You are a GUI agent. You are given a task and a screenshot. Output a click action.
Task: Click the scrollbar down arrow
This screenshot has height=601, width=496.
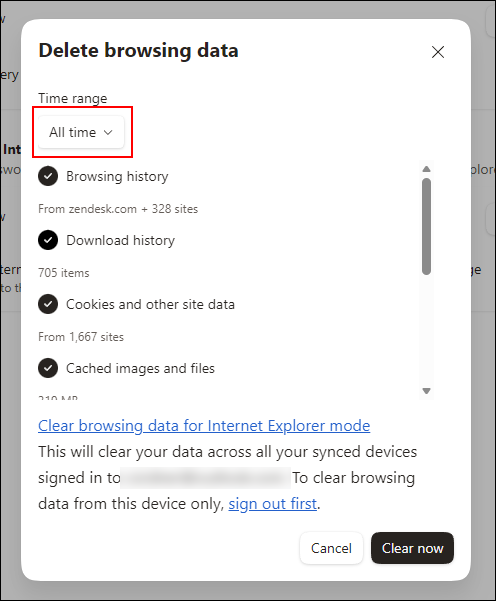[426, 391]
